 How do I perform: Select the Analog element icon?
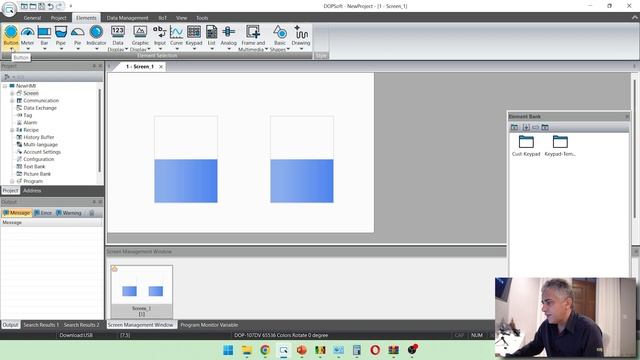(229, 31)
